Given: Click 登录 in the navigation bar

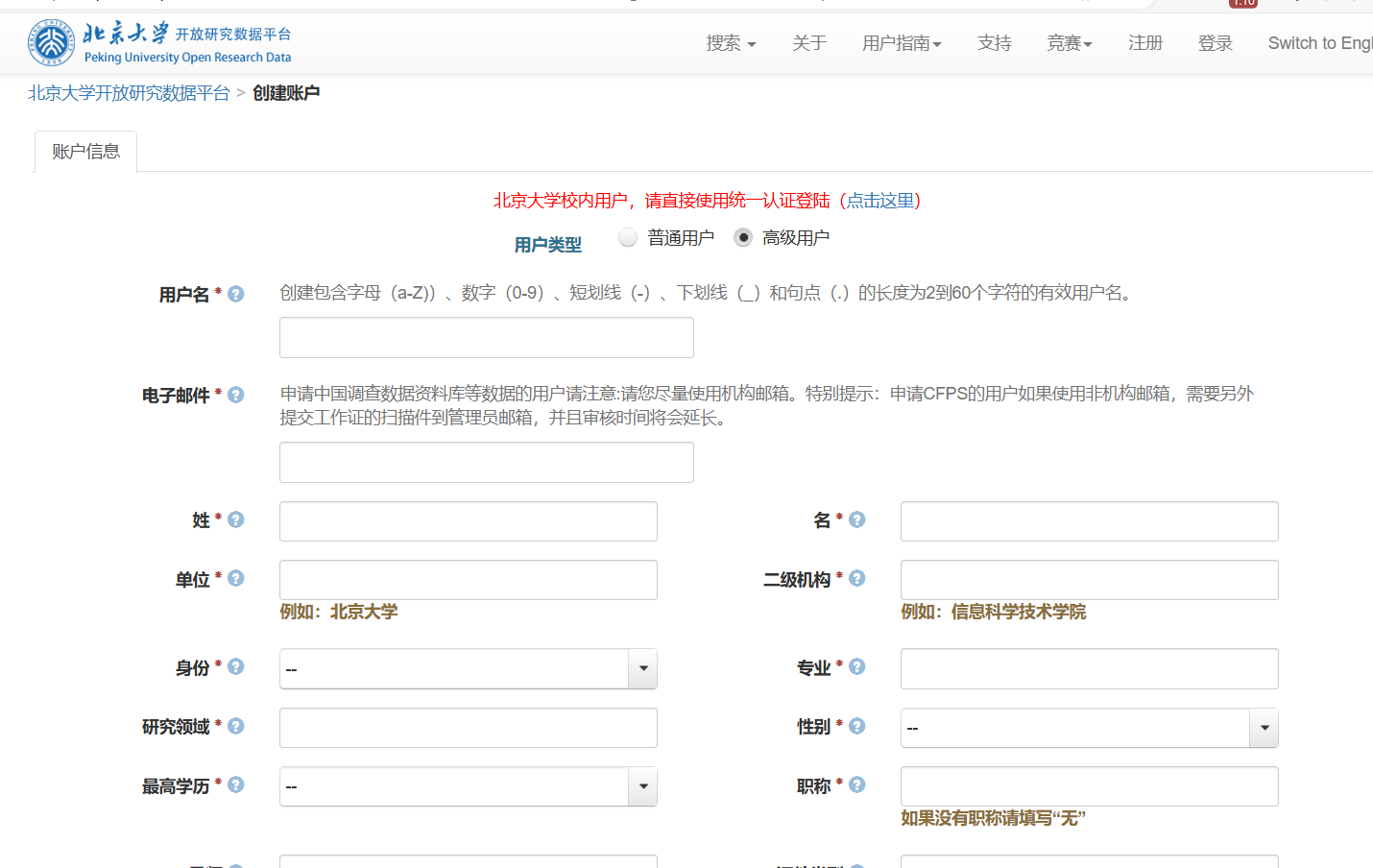Looking at the screenshot, I should point(1215,43).
